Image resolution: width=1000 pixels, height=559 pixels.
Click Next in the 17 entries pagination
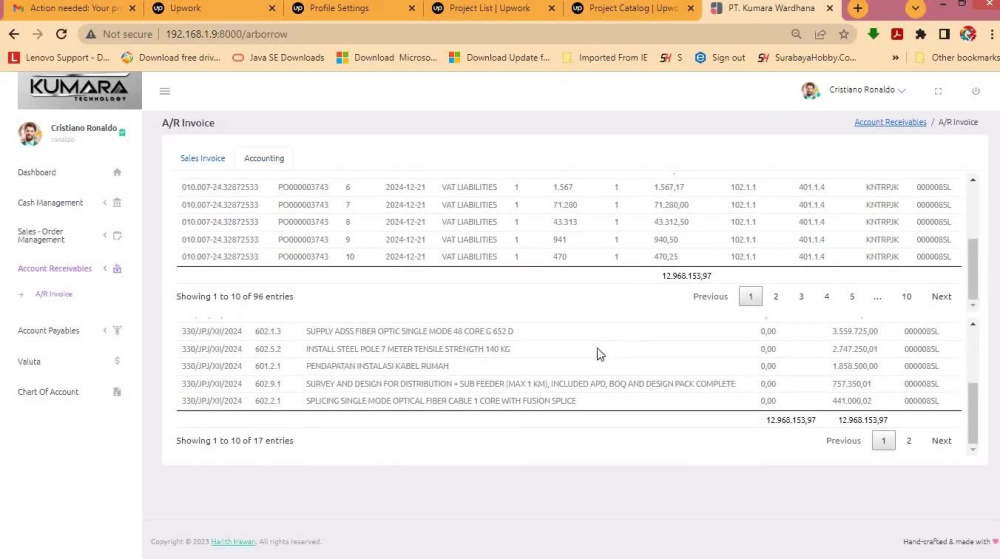click(x=941, y=440)
